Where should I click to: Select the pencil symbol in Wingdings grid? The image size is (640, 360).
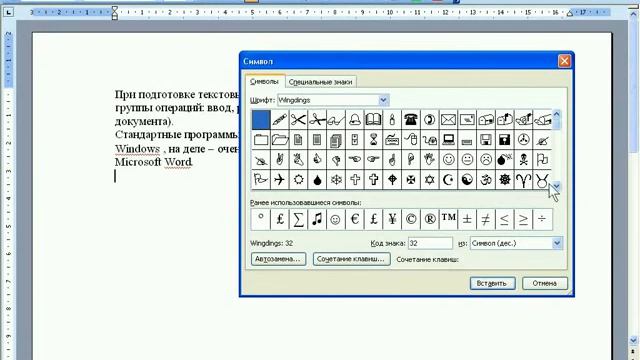pos(280,120)
